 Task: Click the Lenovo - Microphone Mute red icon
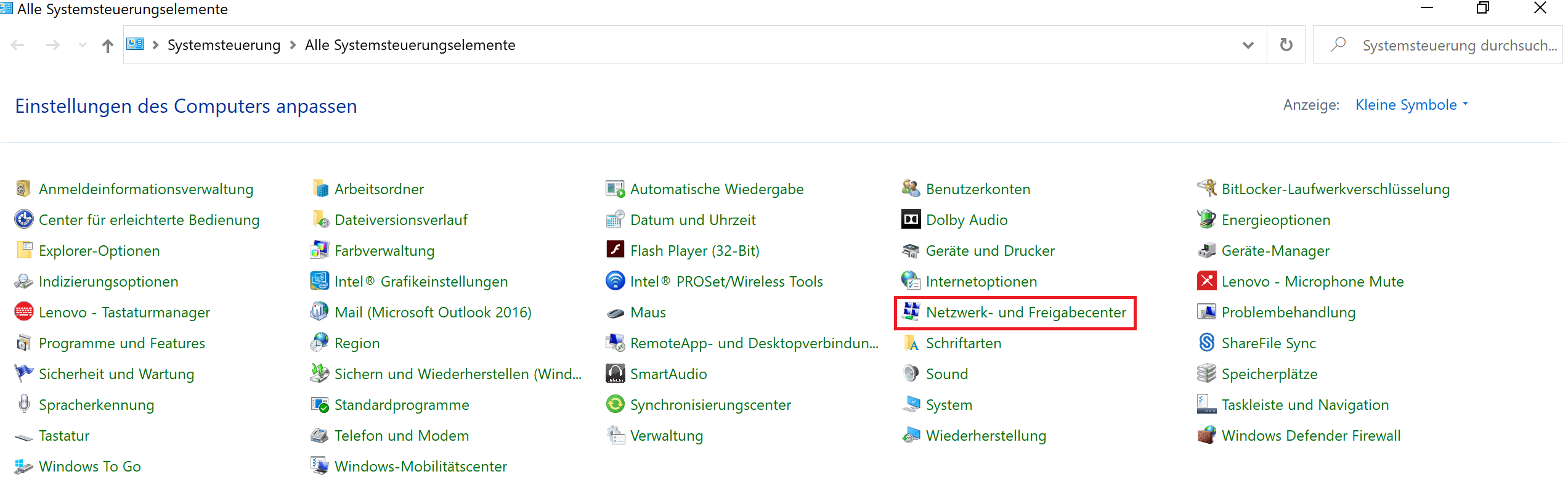[1206, 281]
